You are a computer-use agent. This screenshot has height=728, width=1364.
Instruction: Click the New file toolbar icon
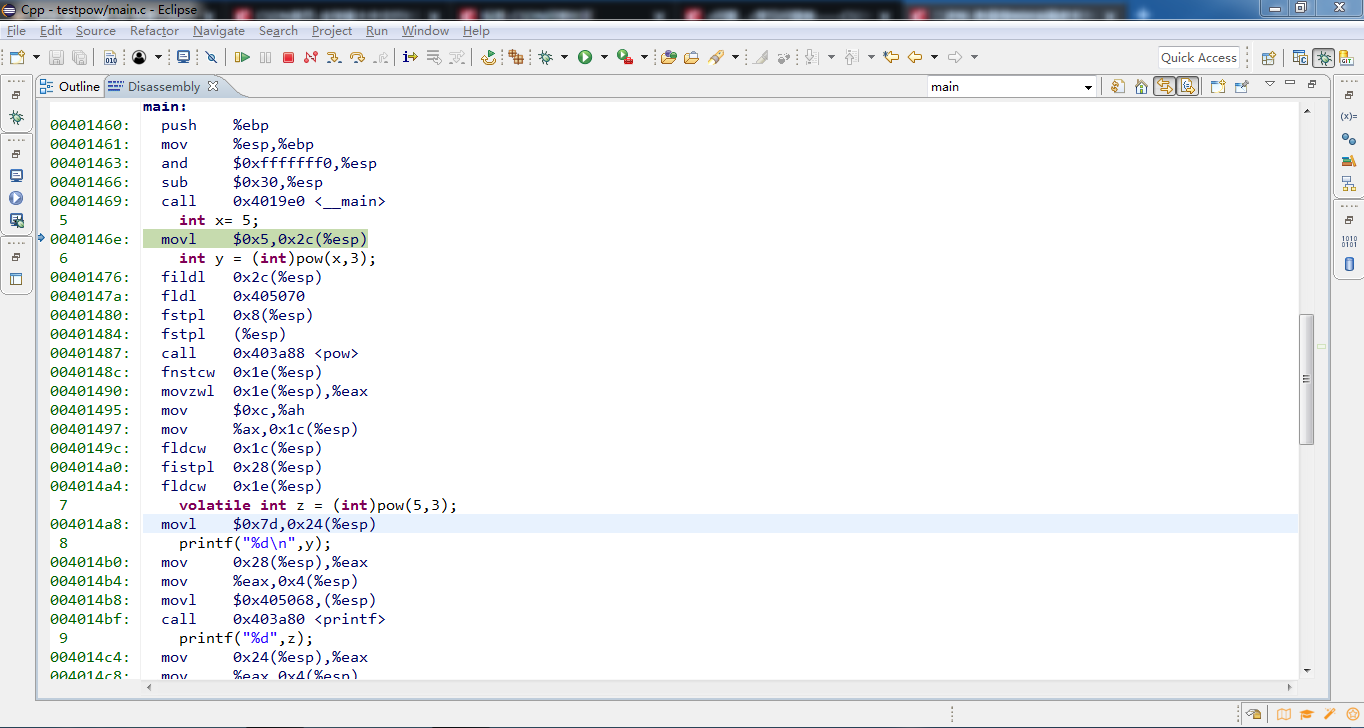point(18,58)
